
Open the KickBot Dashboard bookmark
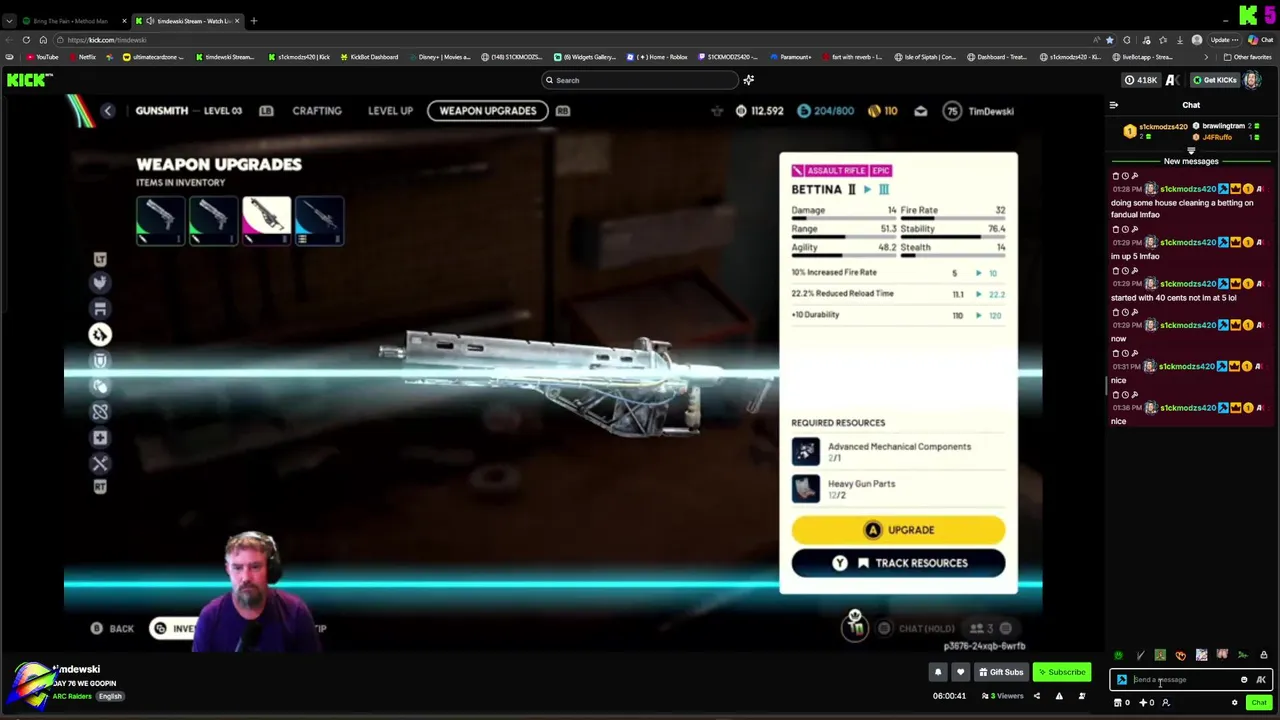(x=369, y=57)
